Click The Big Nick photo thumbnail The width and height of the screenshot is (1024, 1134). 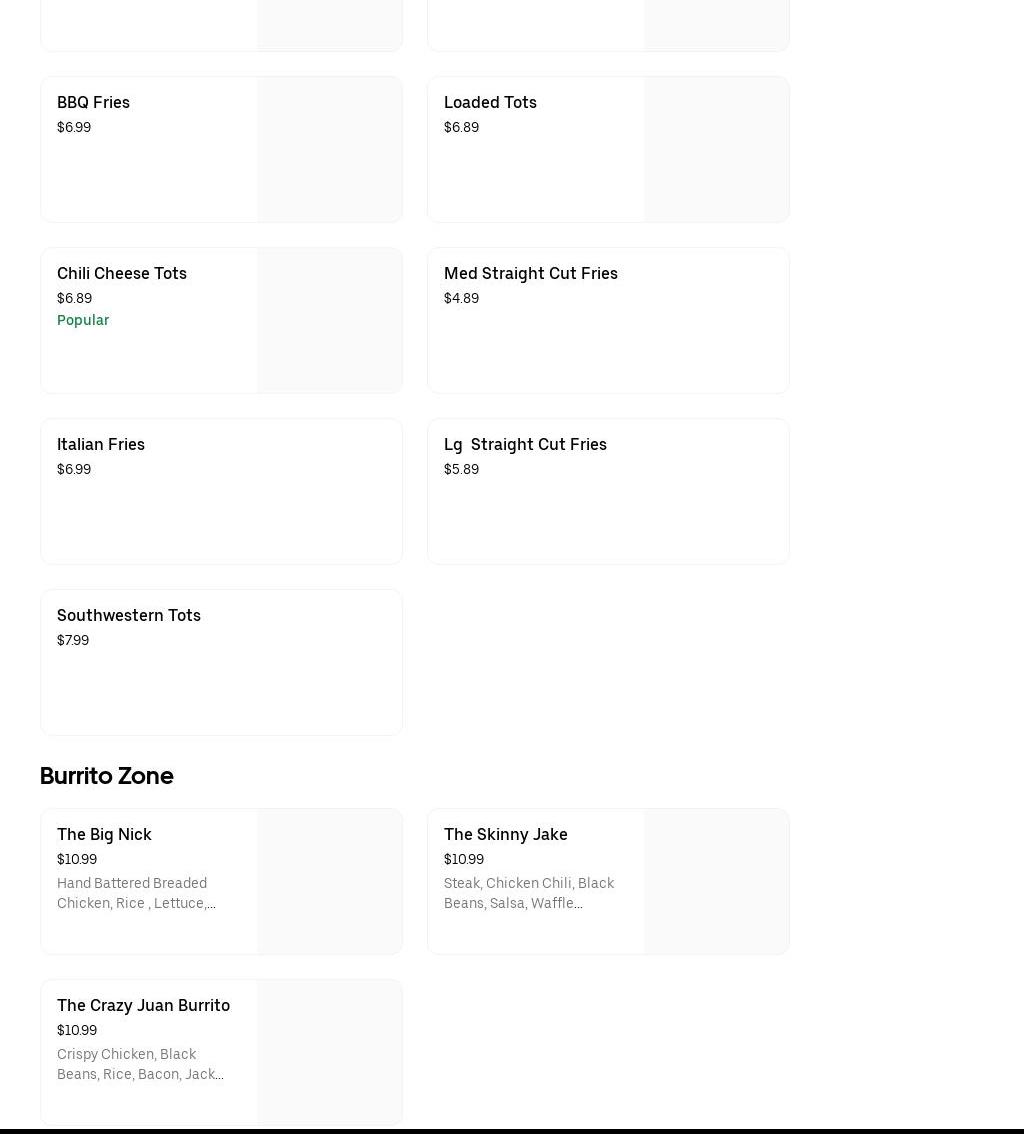coord(329,881)
